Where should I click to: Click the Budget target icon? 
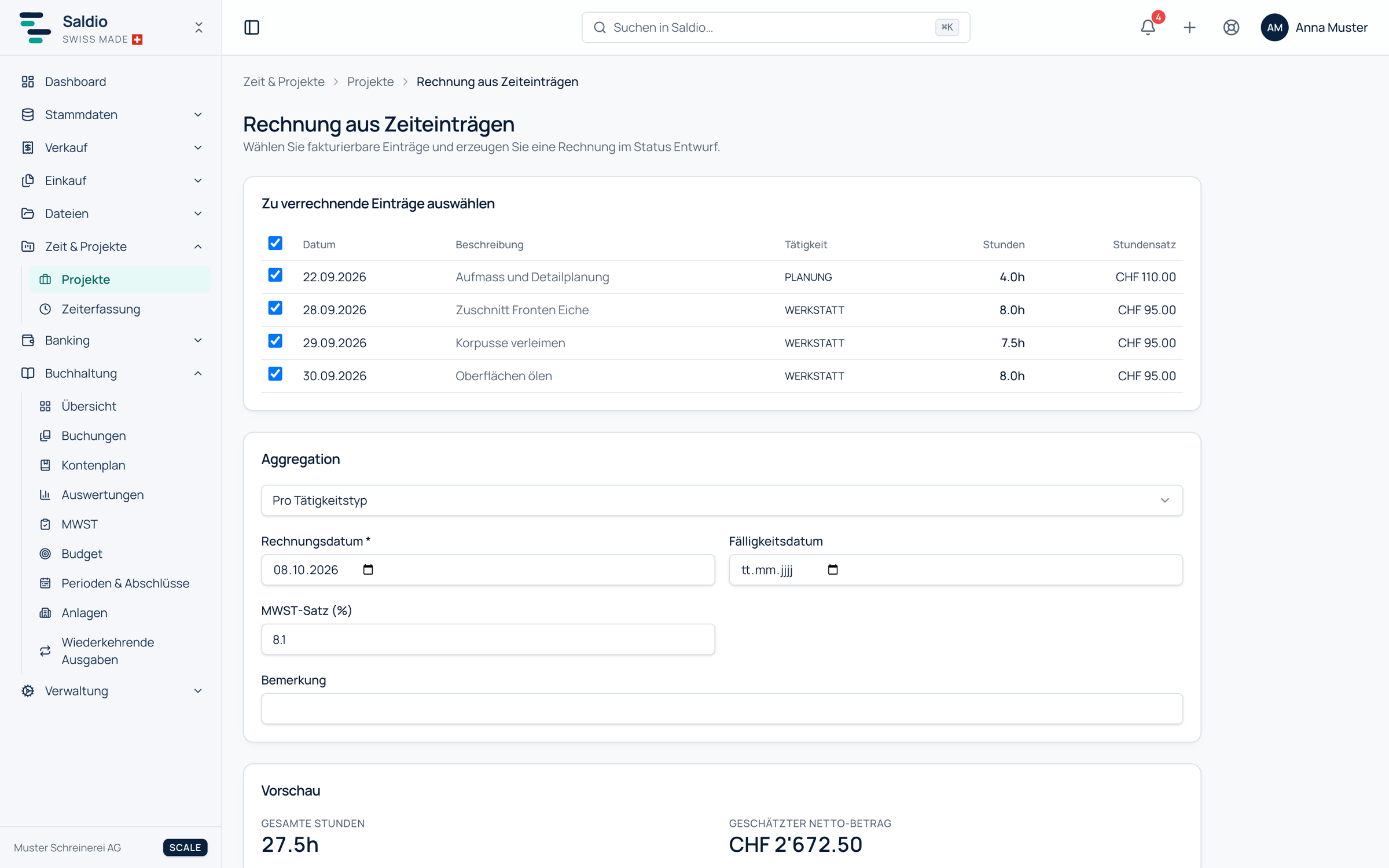point(45,554)
